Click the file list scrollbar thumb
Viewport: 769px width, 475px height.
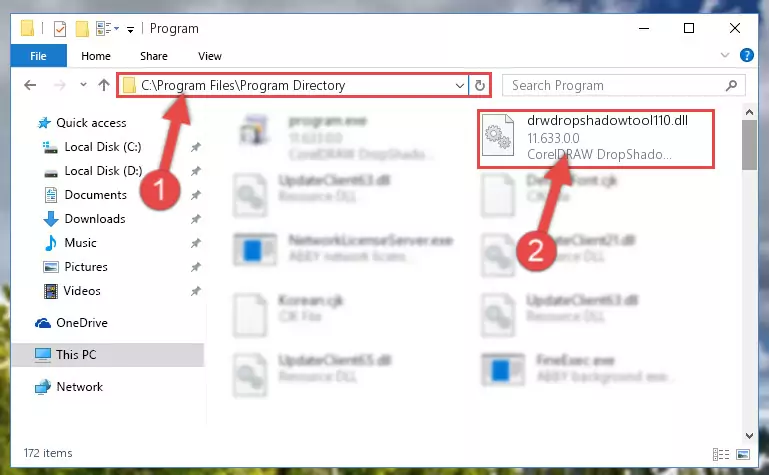(x=749, y=145)
